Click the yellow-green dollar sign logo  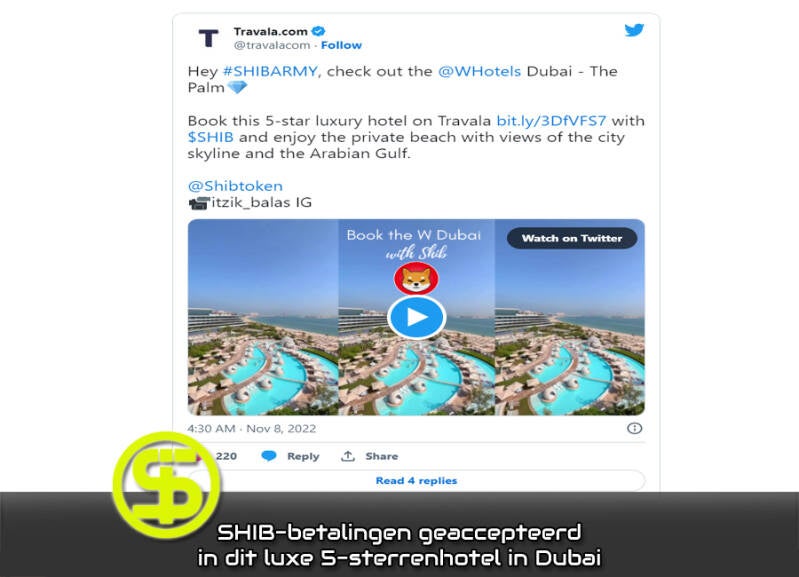tap(167, 485)
